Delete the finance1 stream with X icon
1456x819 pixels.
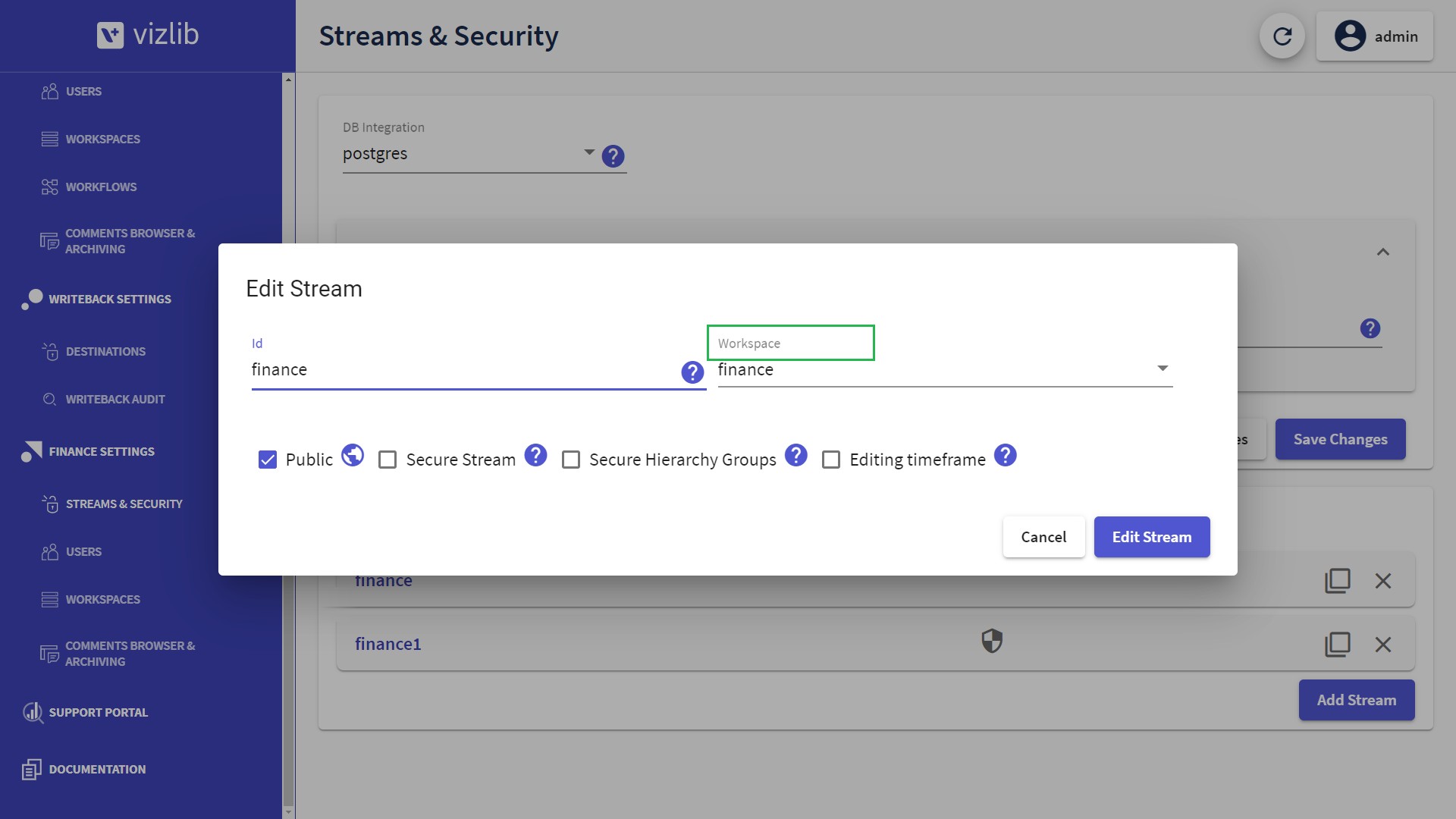[x=1382, y=645]
